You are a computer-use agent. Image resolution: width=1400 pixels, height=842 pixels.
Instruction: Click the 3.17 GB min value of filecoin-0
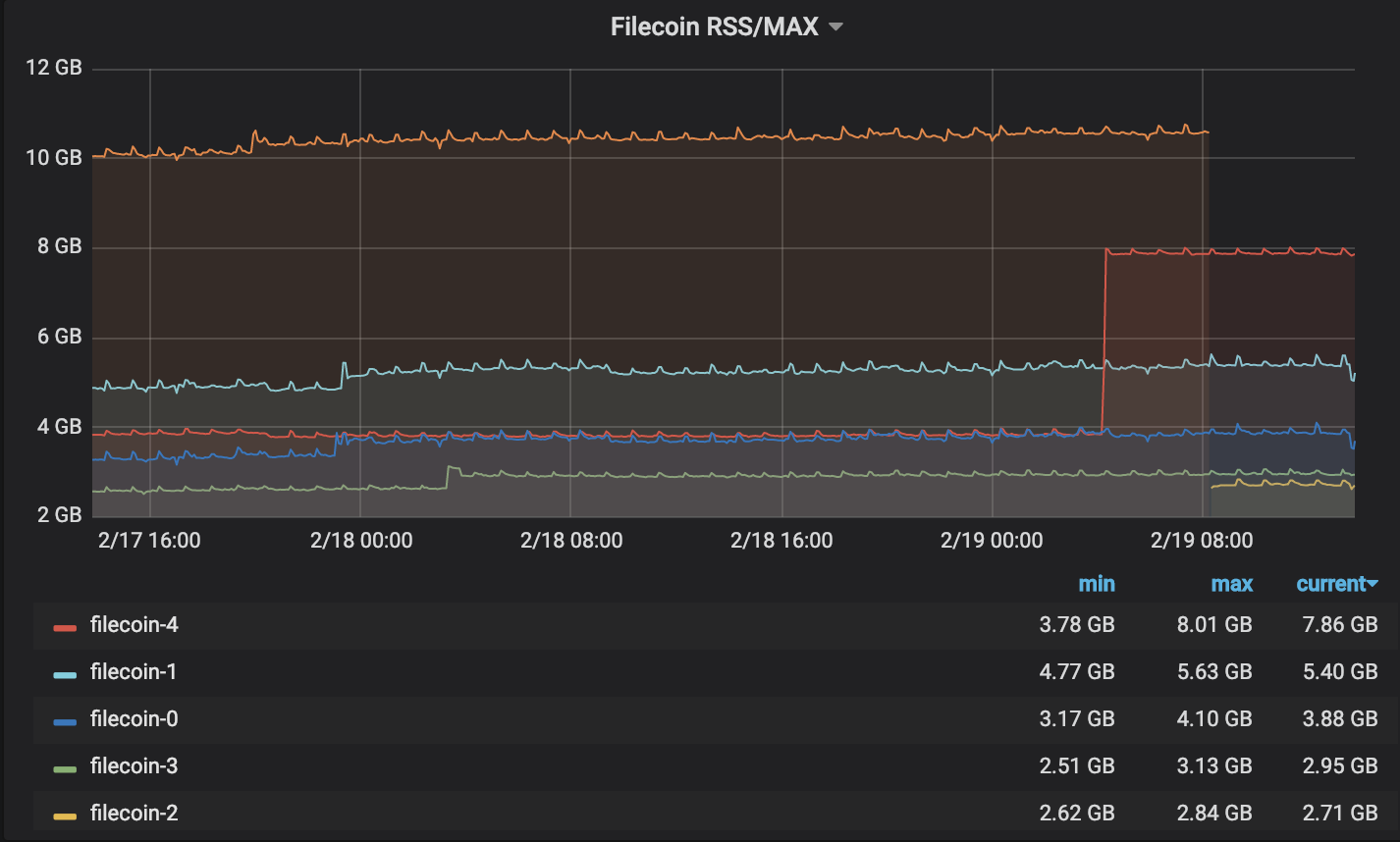[x=1077, y=719]
